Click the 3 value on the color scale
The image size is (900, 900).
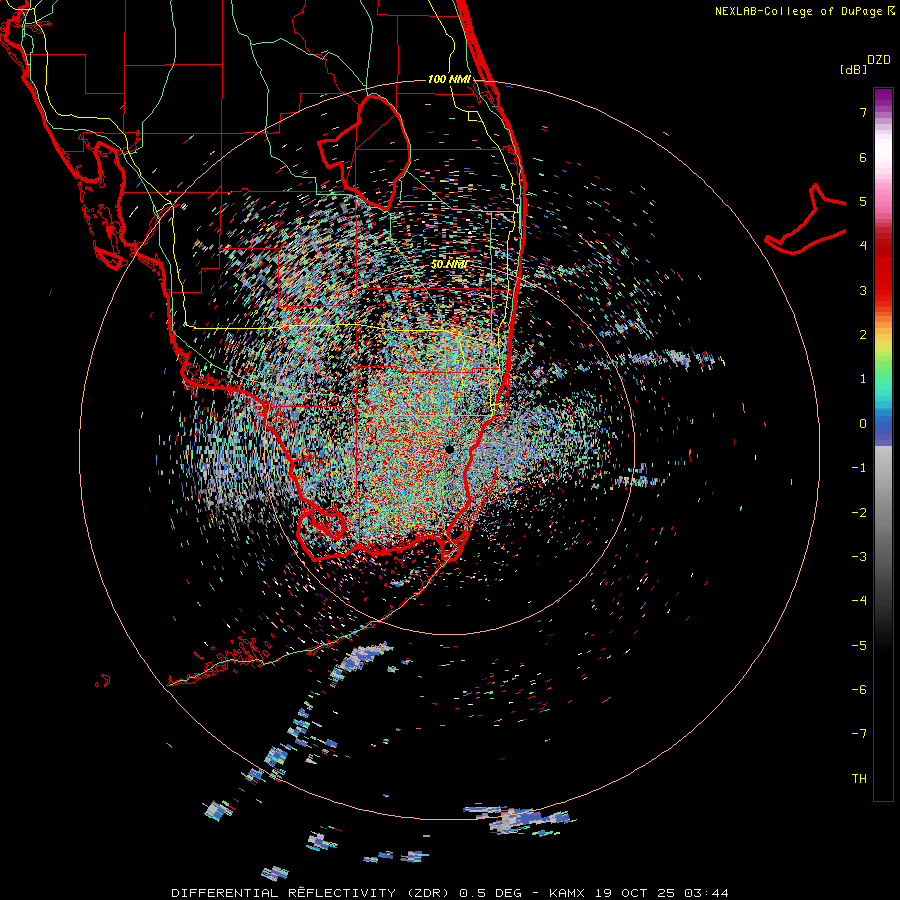point(863,290)
